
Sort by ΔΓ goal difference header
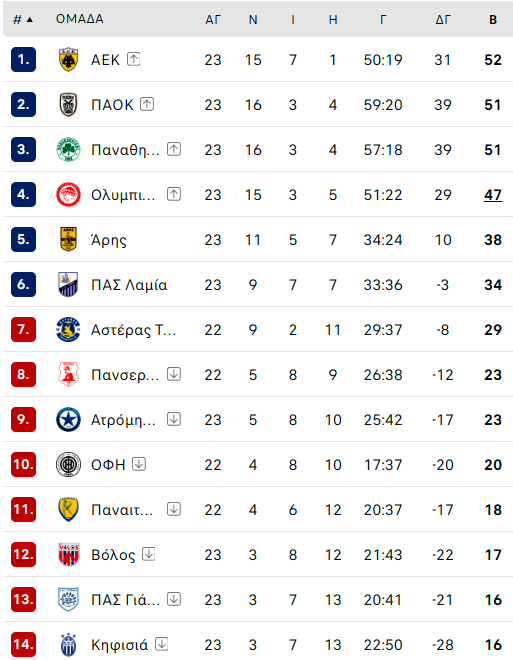[x=443, y=20]
